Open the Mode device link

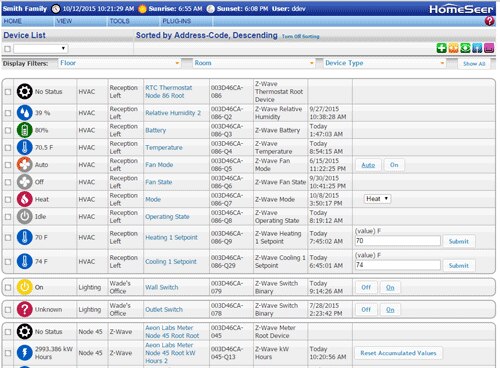tap(153, 199)
